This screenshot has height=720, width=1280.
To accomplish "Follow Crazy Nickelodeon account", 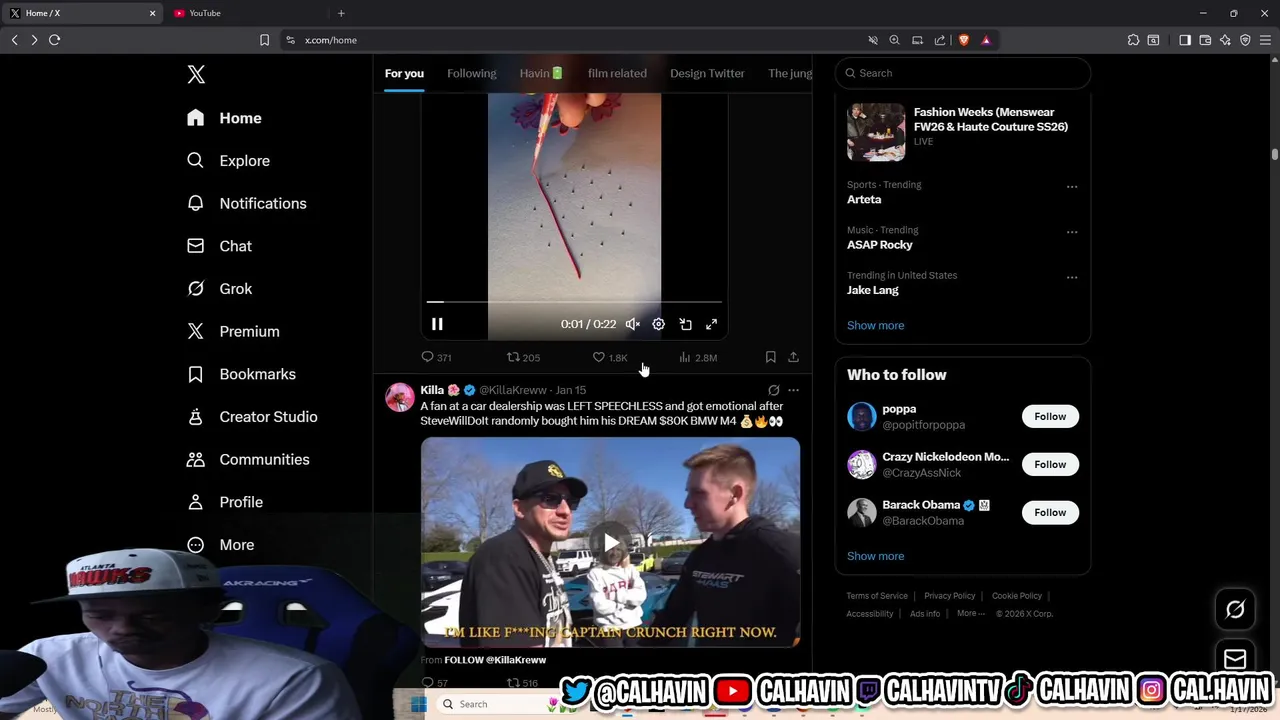I will point(1050,464).
